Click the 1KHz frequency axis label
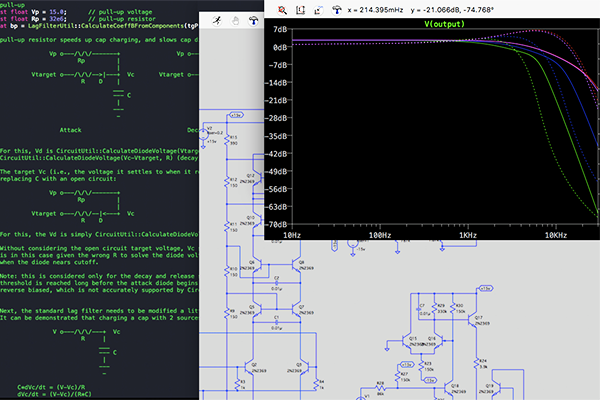Screen dimensions: 600x400 468,235
